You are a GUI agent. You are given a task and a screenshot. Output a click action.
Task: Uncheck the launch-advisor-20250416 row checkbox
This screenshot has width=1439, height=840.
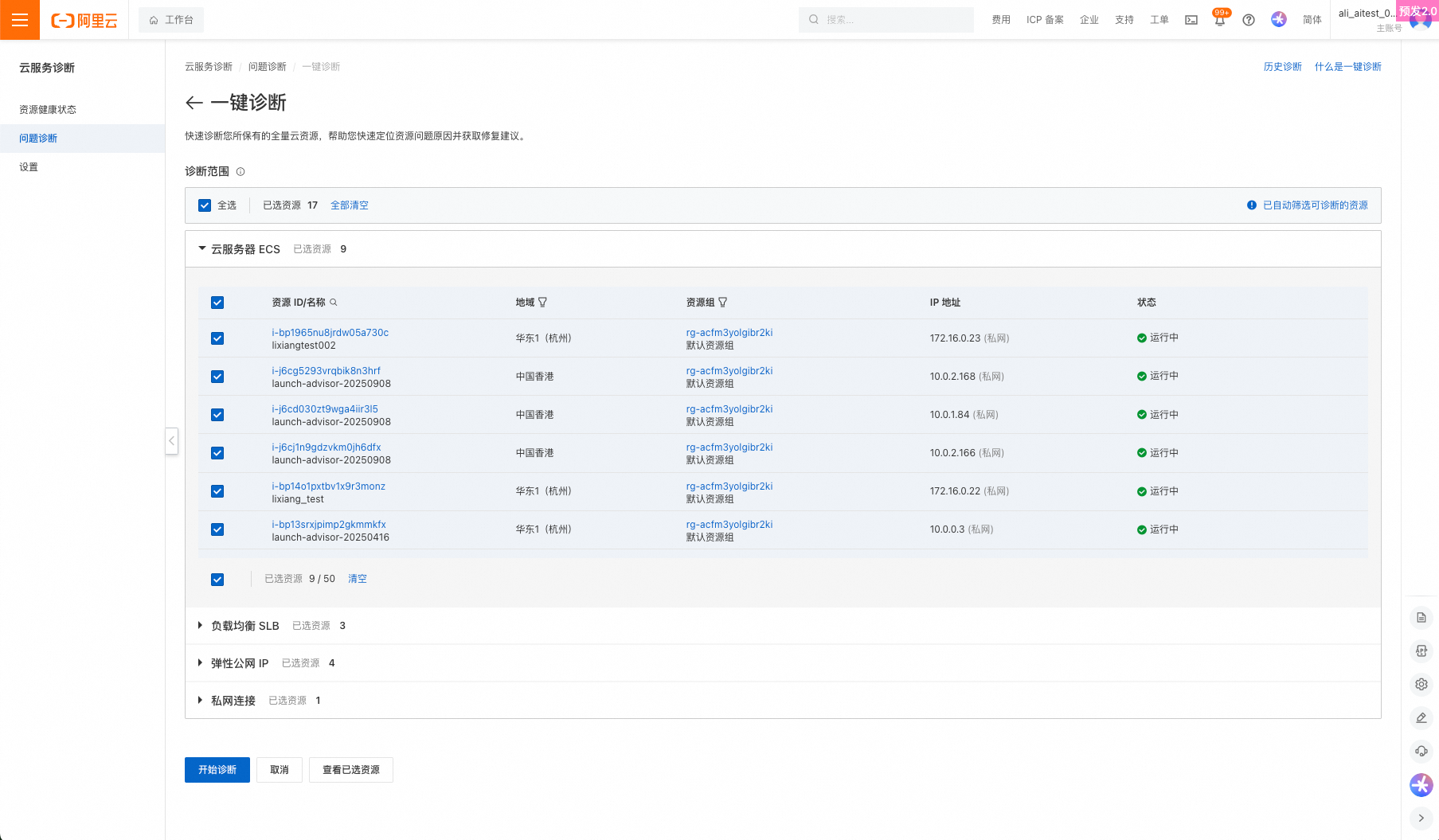tap(217, 529)
